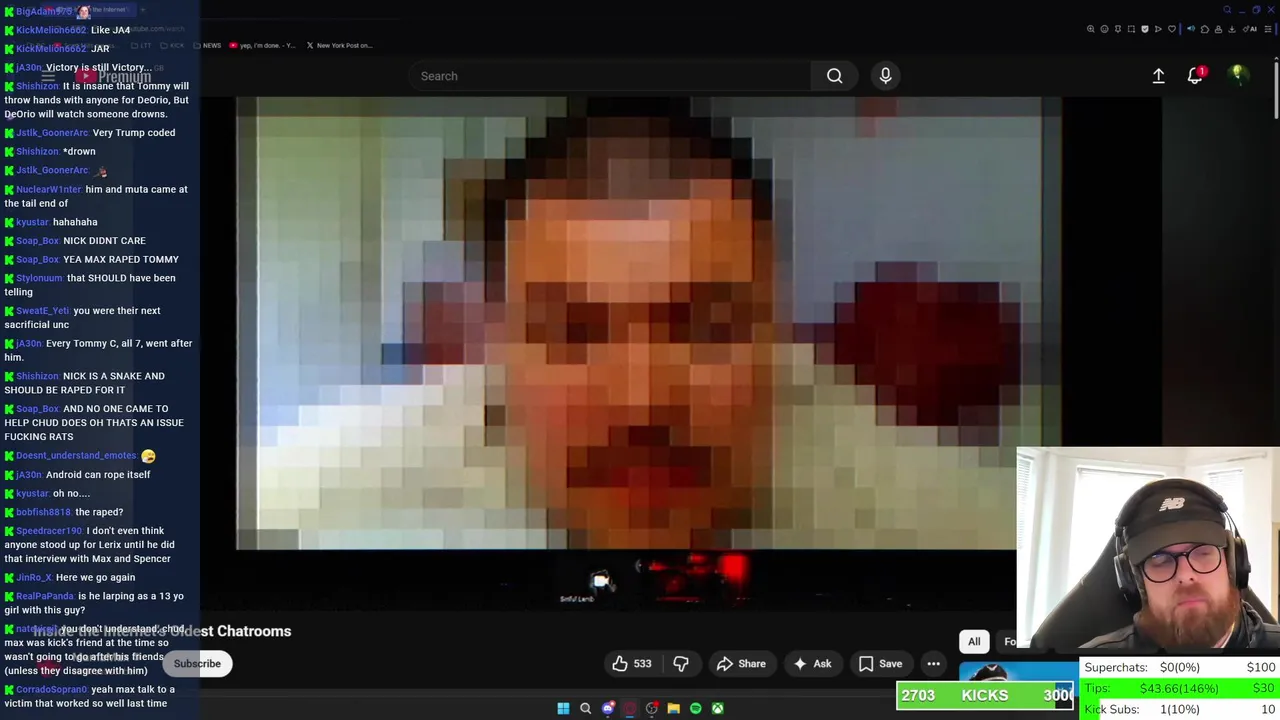
Task: Open the AI assistant toolbar icon
Action: tap(1250, 29)
